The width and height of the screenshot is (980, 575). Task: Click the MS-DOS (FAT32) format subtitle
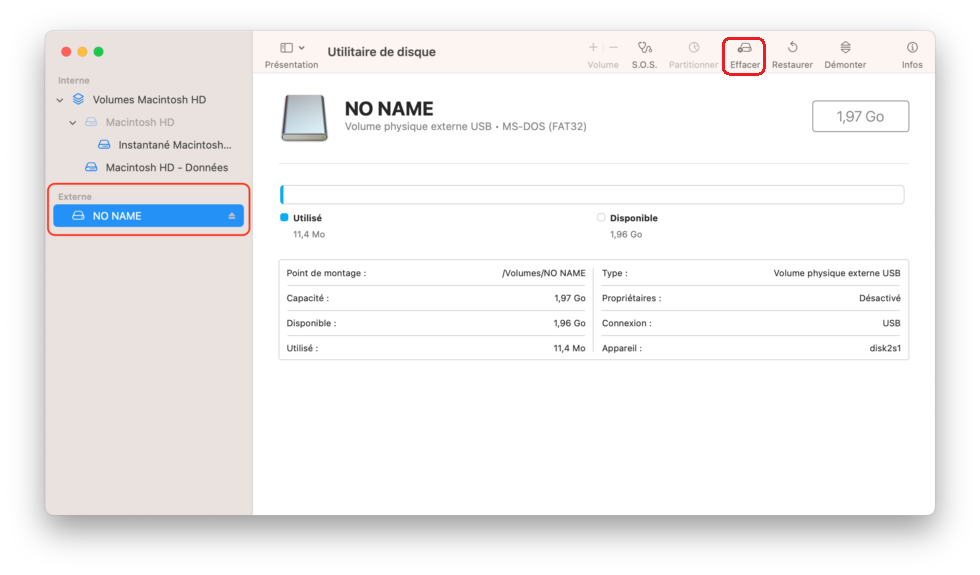544,126
